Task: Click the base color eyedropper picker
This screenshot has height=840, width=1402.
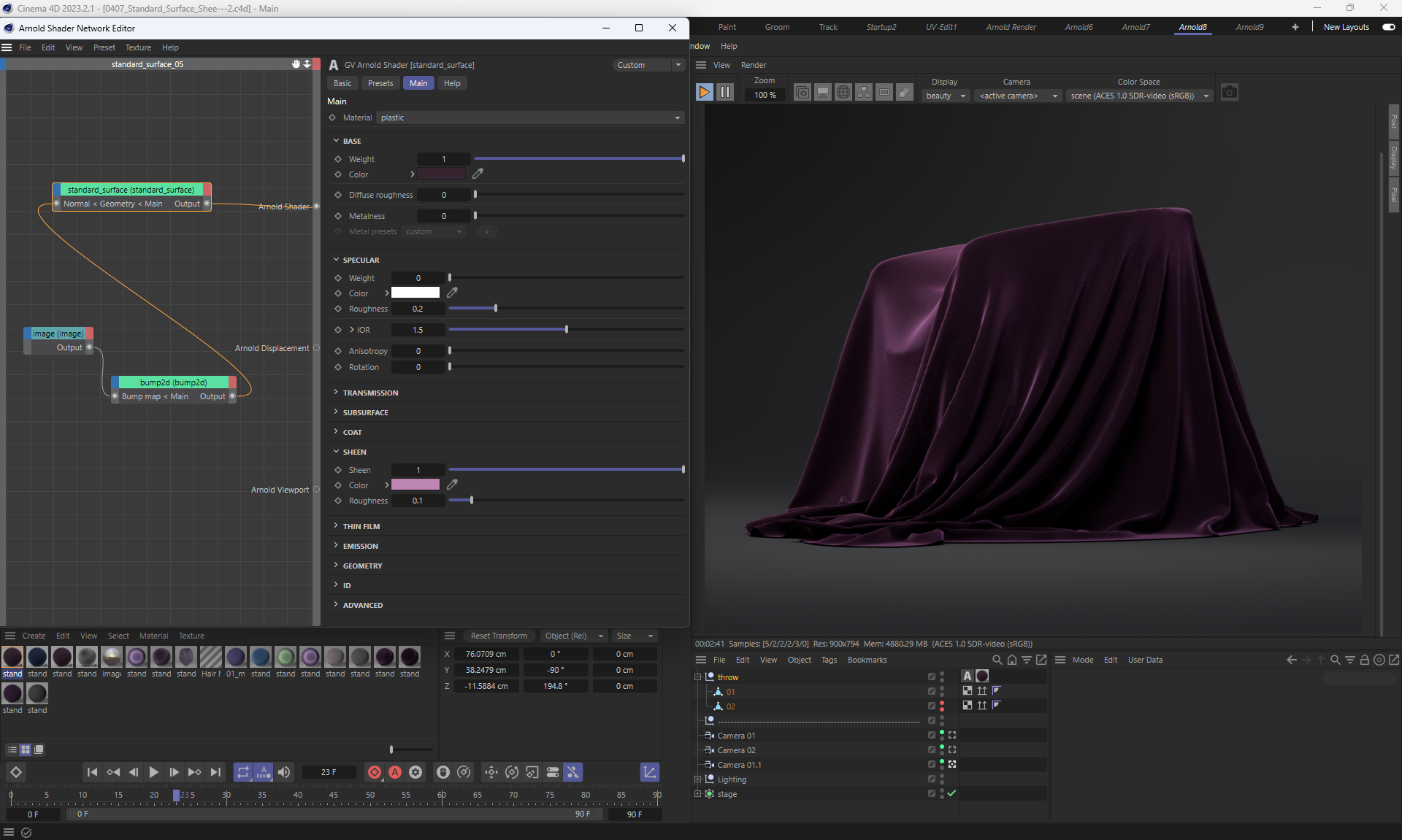Action: pyautogui.click(x=478, y=174)
